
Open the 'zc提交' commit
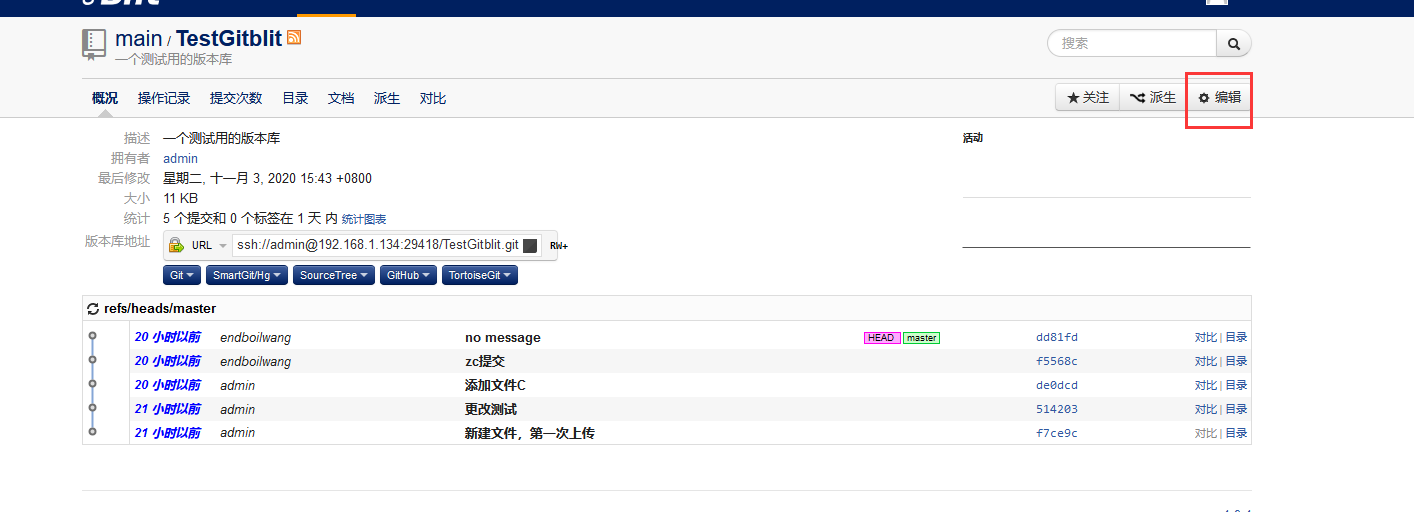[485, 361]
